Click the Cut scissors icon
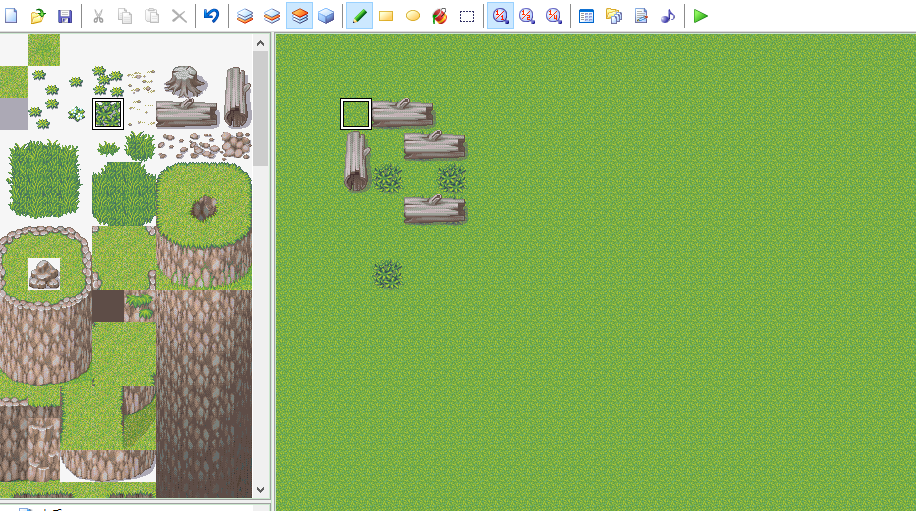This screenshot has height=511, width=916. coord(98,16)
